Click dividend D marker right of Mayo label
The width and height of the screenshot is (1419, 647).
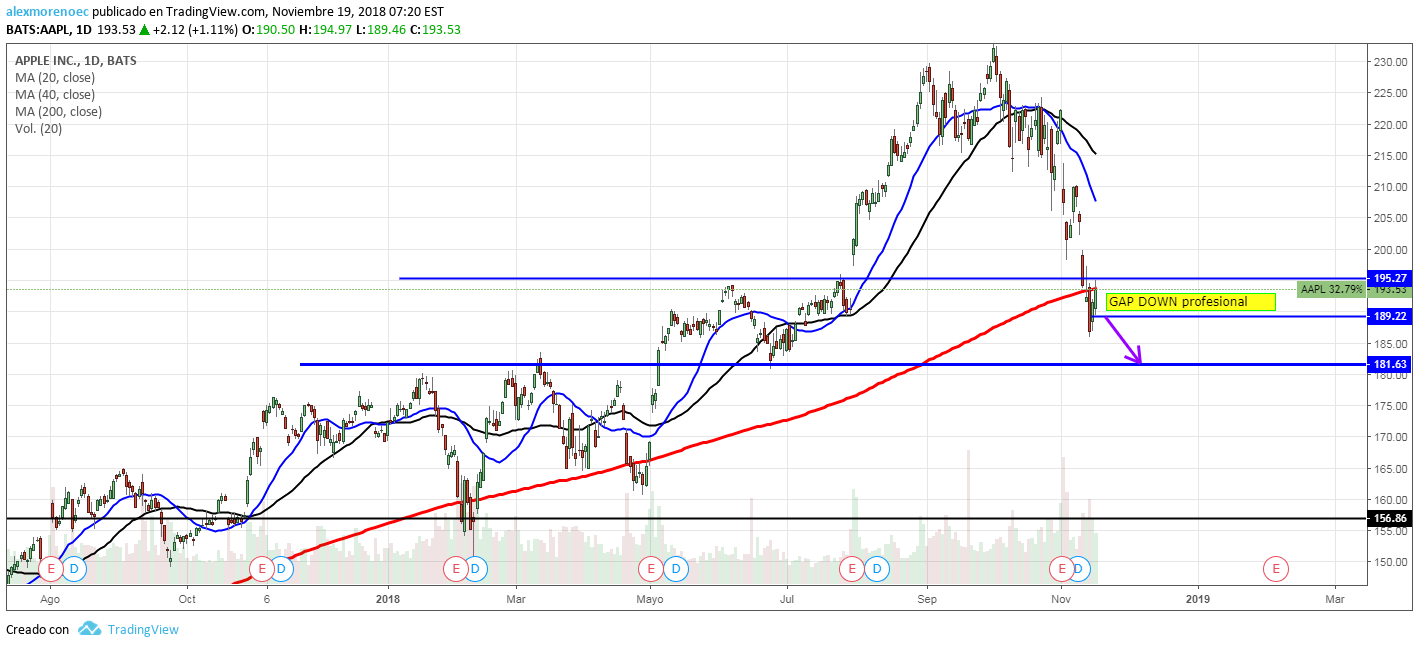(x=676, y=569)
